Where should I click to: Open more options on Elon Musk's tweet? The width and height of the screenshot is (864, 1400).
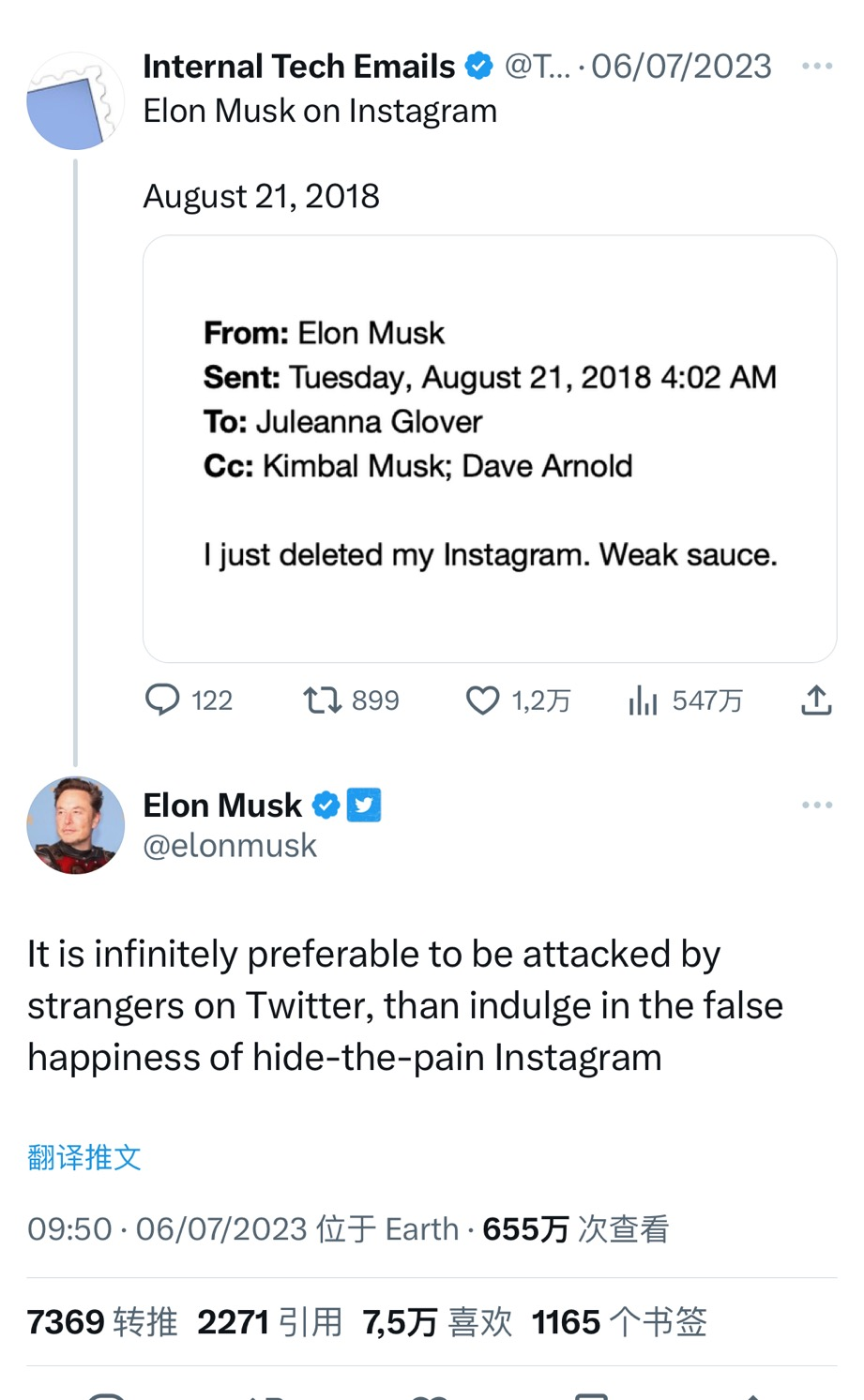[x=817, y=805]
